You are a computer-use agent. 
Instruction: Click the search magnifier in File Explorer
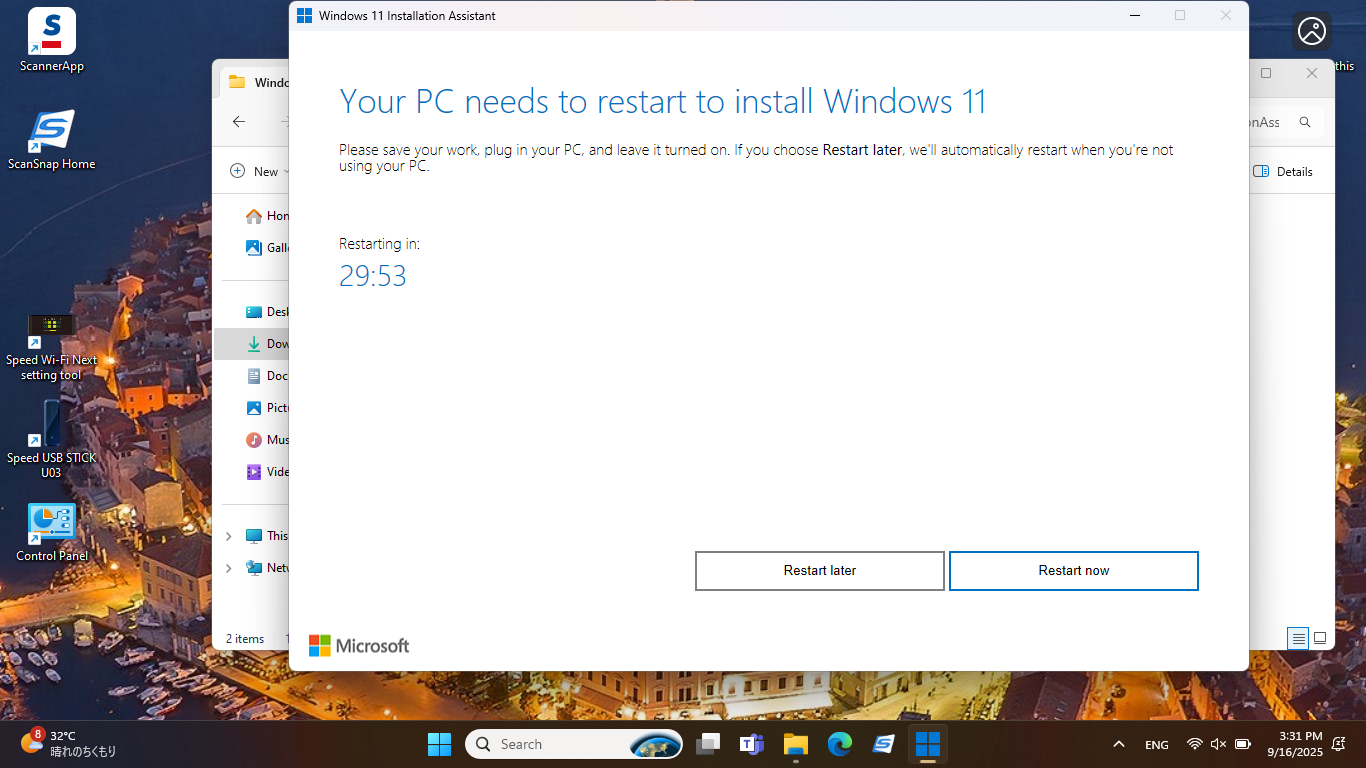tap(1305, 122)
